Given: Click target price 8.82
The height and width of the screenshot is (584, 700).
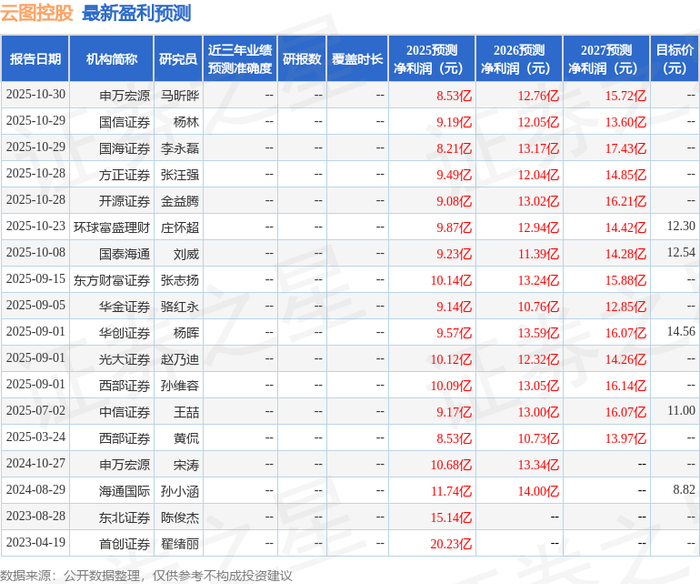Looking at the screenshot, I should tap(684, 489).
